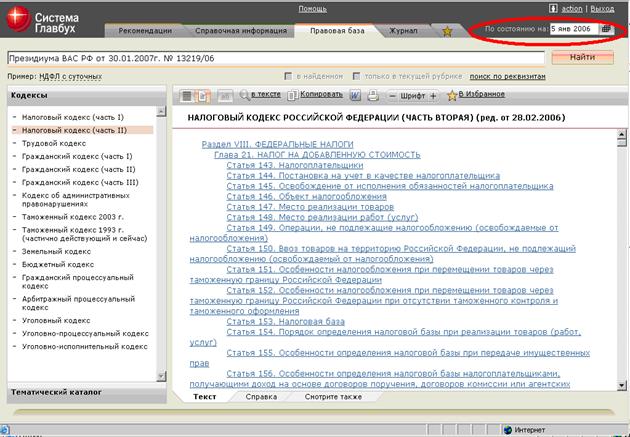Open the Справочная информация tab
The width and height of the screenshot is (630, 437).
click(241, 31)
